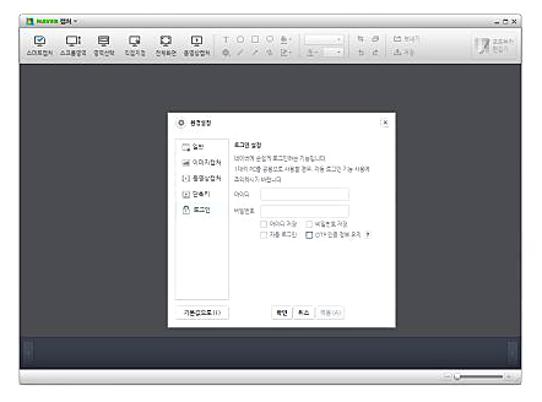Open Naver Capture title menu arrow
The width and height of the screenshot is (542, 402).
tap(75, 21)
